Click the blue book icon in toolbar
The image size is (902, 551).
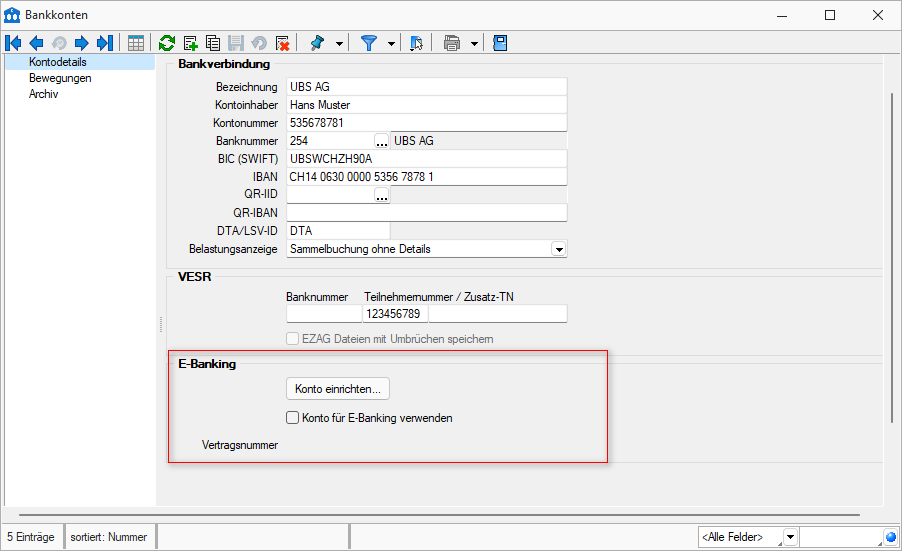(x=500, y=43)
